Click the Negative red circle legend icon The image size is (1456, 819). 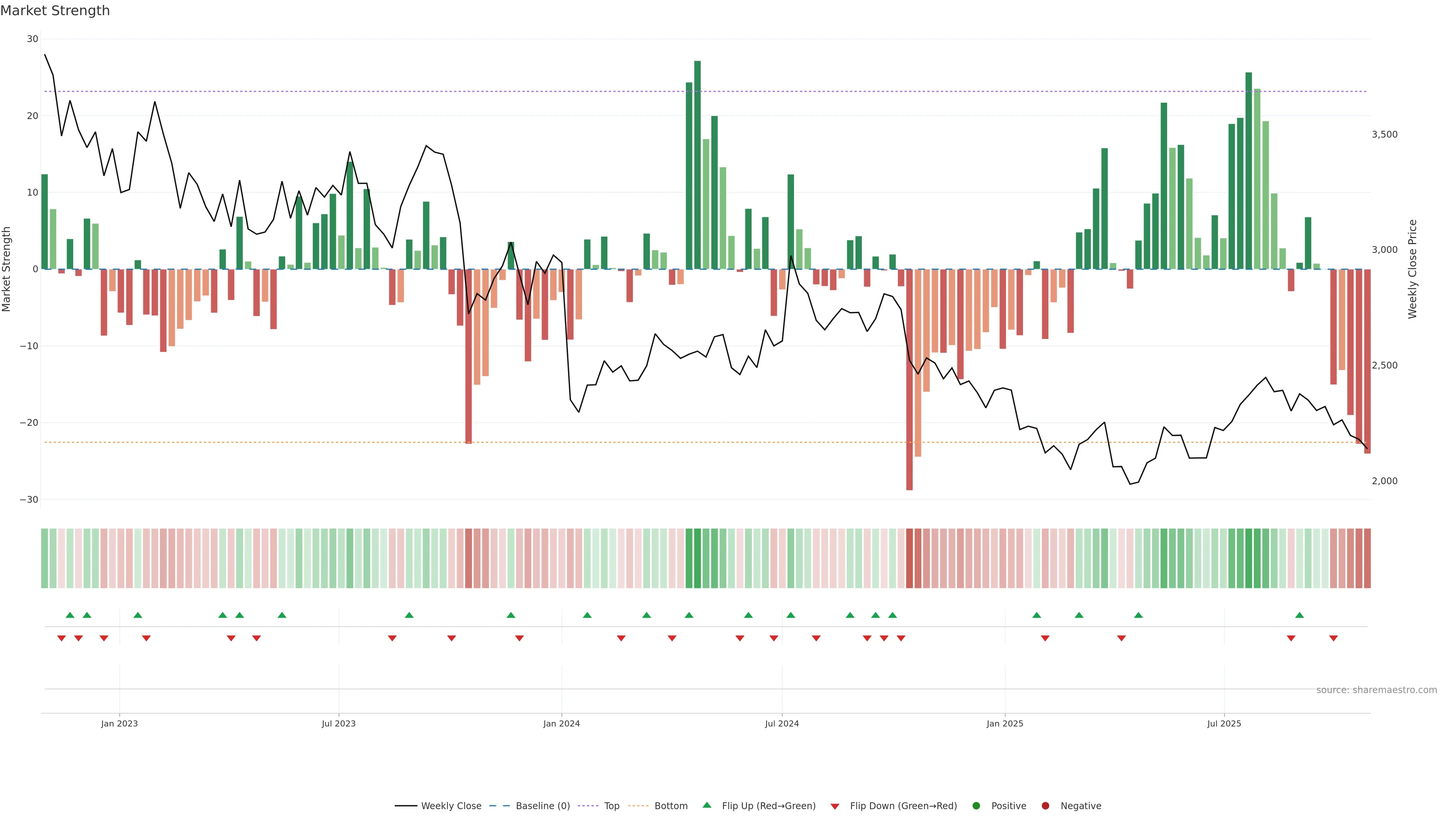[1045, 805]
